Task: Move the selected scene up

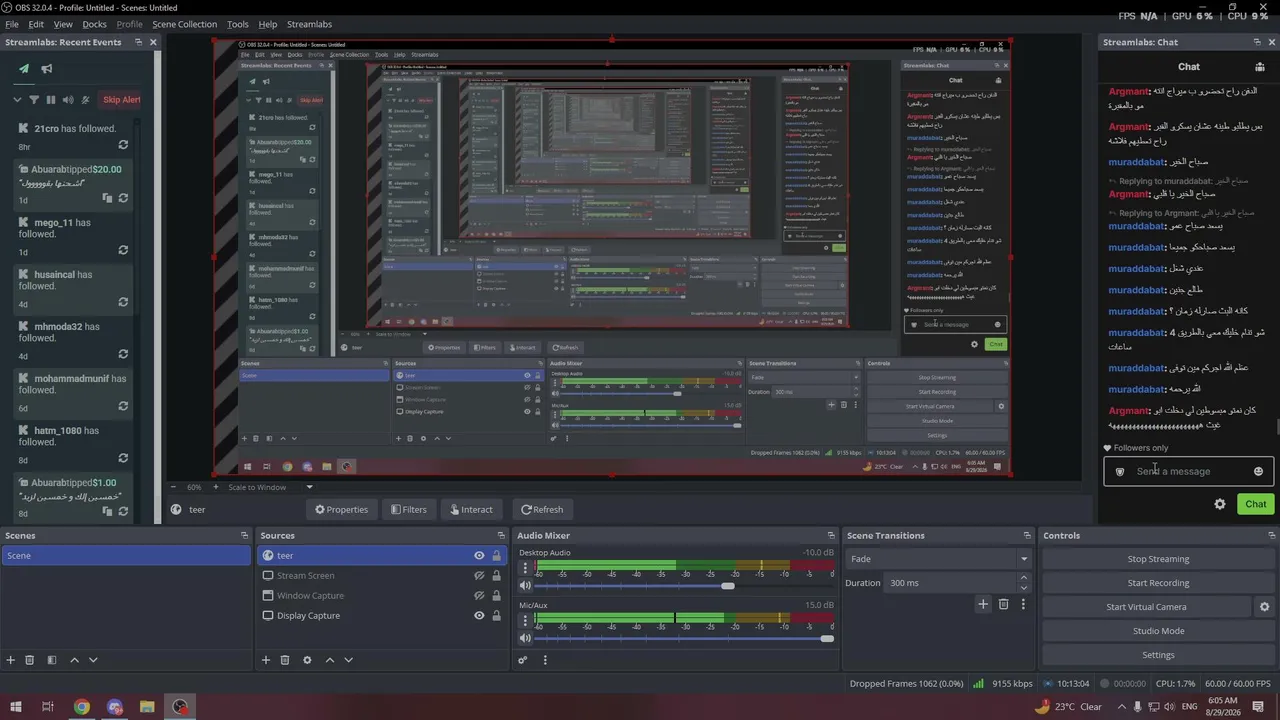Action: [x=74, y=660]
